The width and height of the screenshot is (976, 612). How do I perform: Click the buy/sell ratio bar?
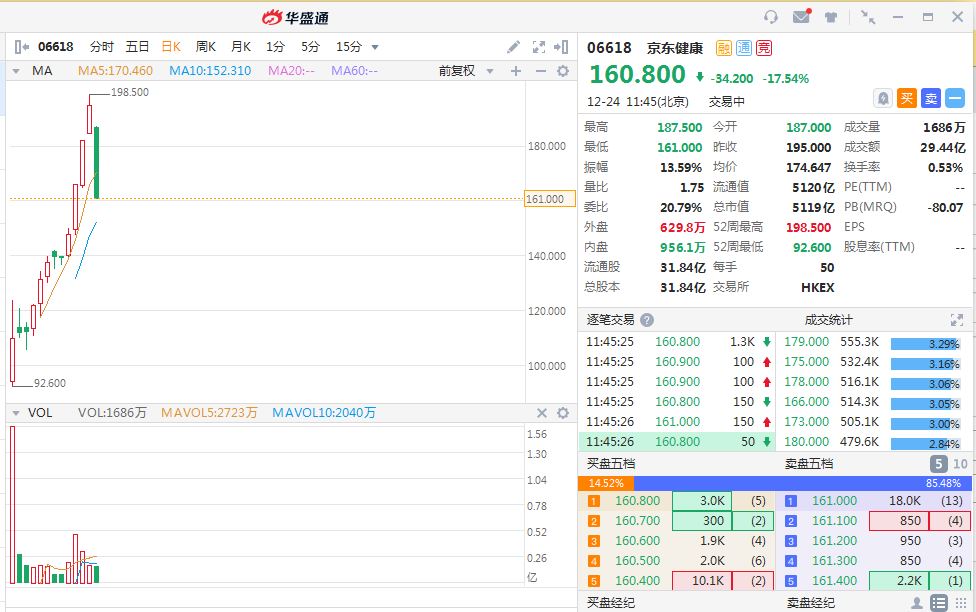click(x=776, y=483)
